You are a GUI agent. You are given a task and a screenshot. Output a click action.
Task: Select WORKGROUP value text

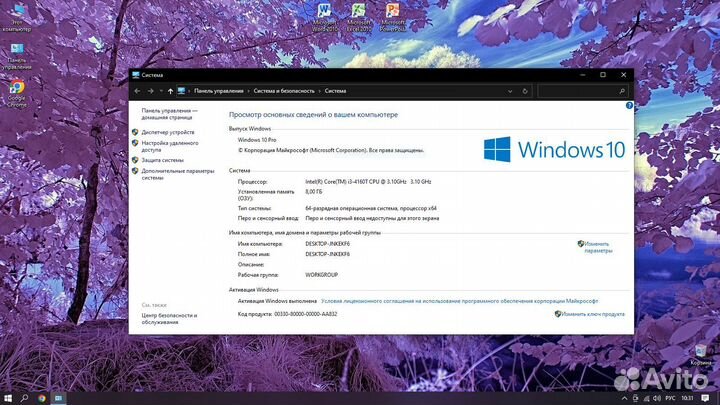tap(321, 275)
